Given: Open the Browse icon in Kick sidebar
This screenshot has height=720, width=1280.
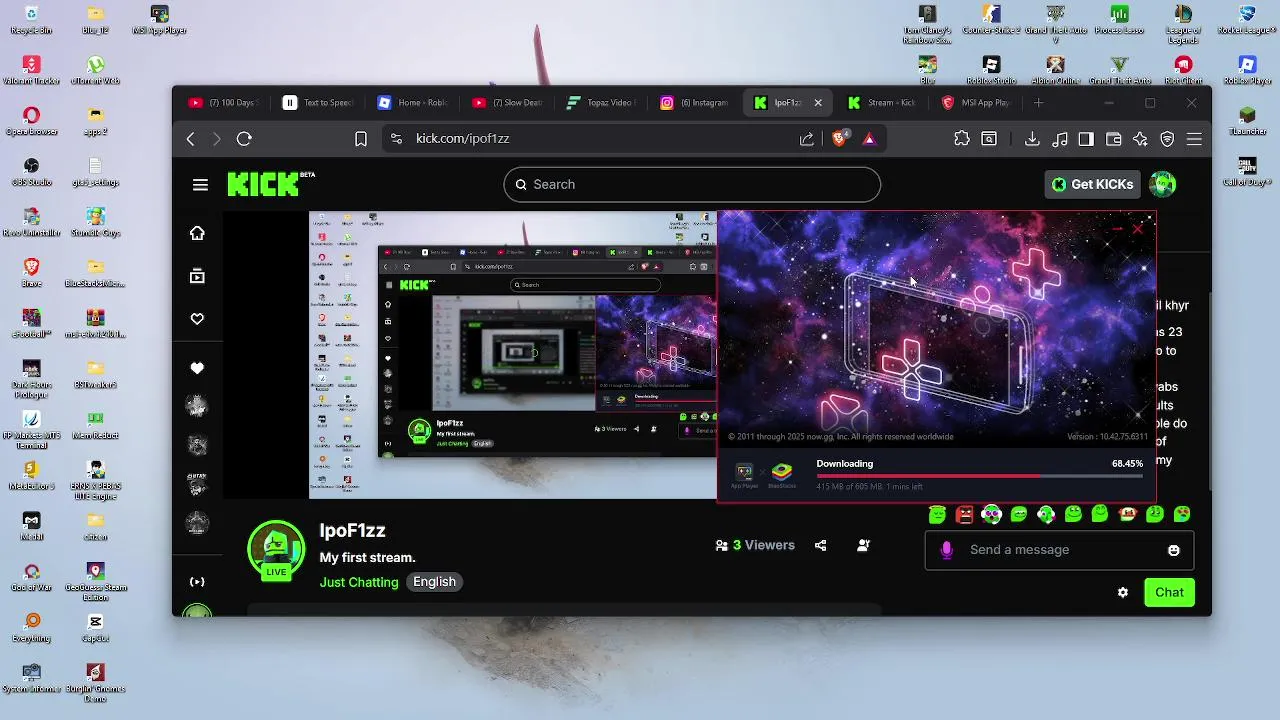Looking at the screenshot, I should coord(197,276).
